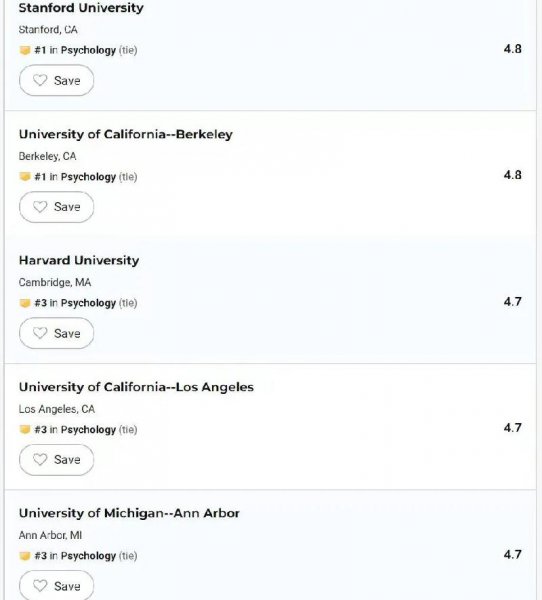542x600 pixels.
Task: Open University of California--Los Angeles page
Action: [x=136, y=387]
